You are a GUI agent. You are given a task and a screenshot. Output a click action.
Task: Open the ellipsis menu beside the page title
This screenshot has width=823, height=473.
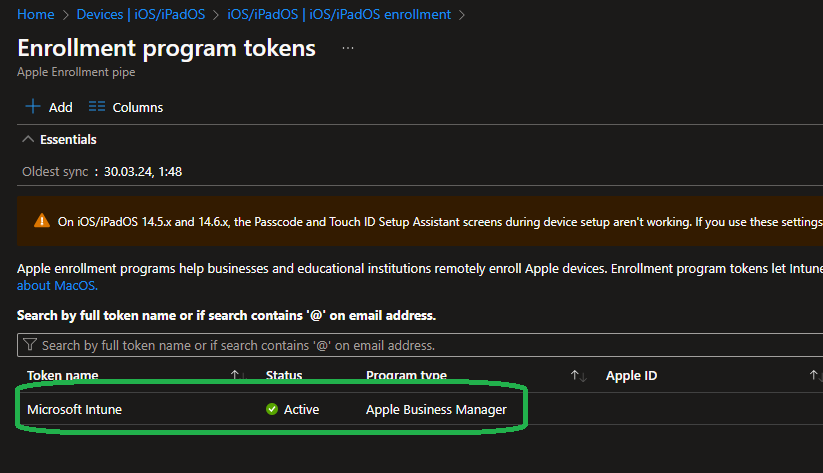tap(348, 48)
